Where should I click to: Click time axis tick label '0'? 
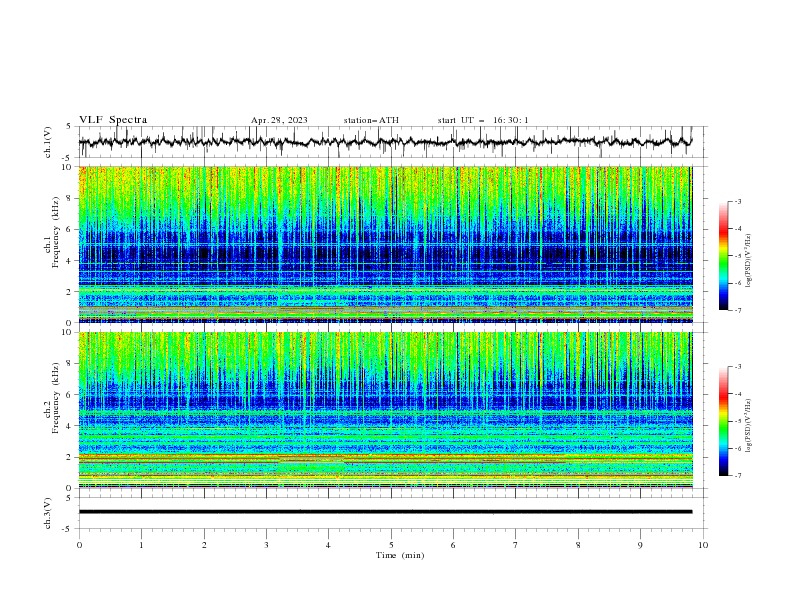point(79,545)
